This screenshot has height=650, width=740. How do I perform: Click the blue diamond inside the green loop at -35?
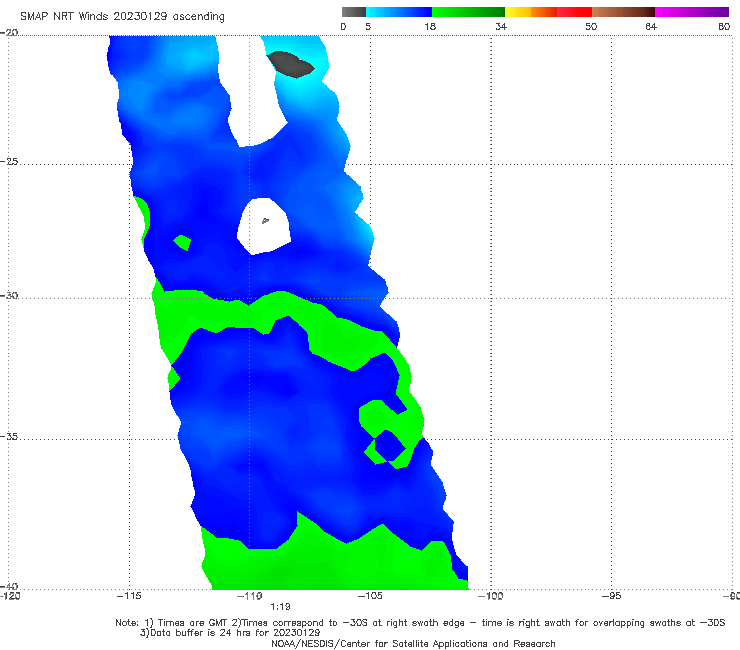pyautogui.click(x=390, y=446)
